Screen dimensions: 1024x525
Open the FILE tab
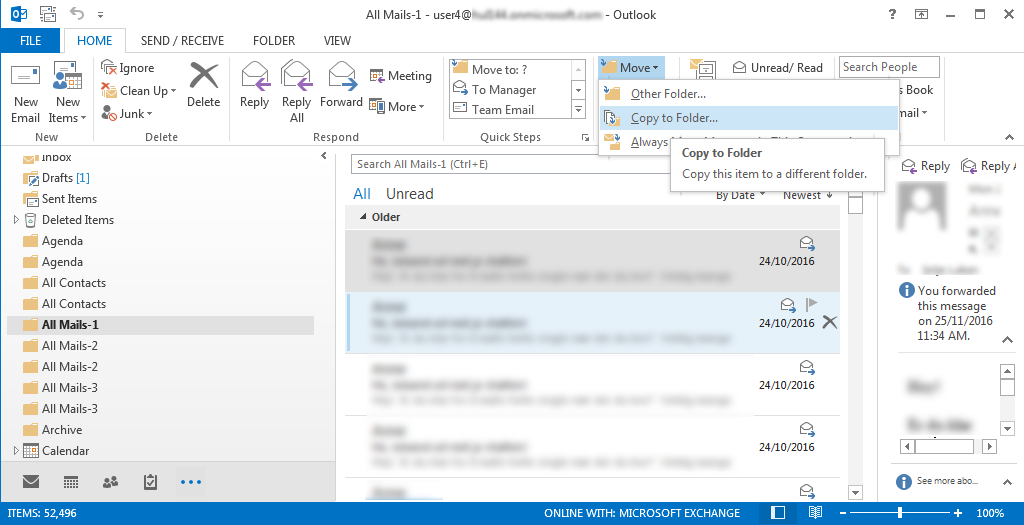(x=30, y=40)
